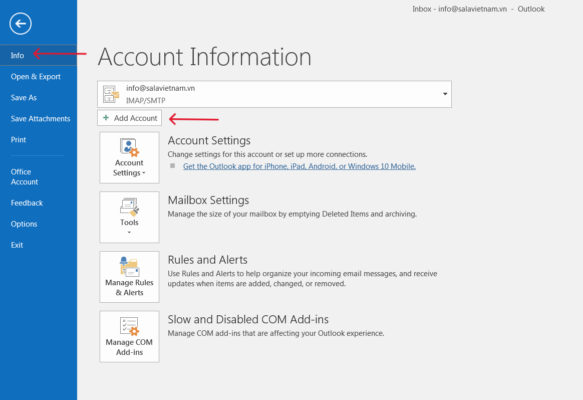
Task: Expand the account selector dropdown arrow
Action: [x=445, y=94]
